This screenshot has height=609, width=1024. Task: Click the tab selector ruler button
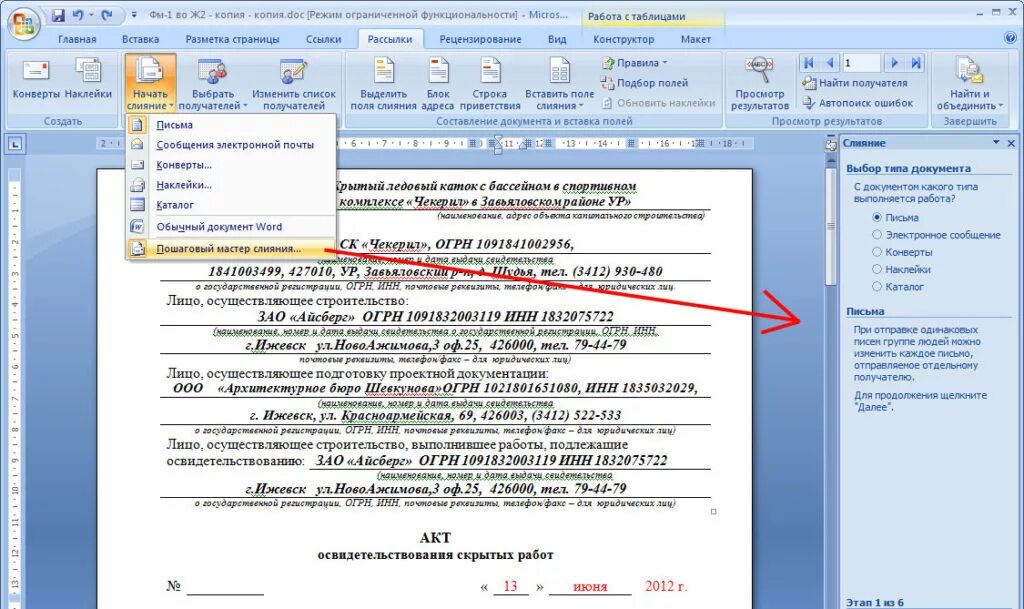click(15, 144)
